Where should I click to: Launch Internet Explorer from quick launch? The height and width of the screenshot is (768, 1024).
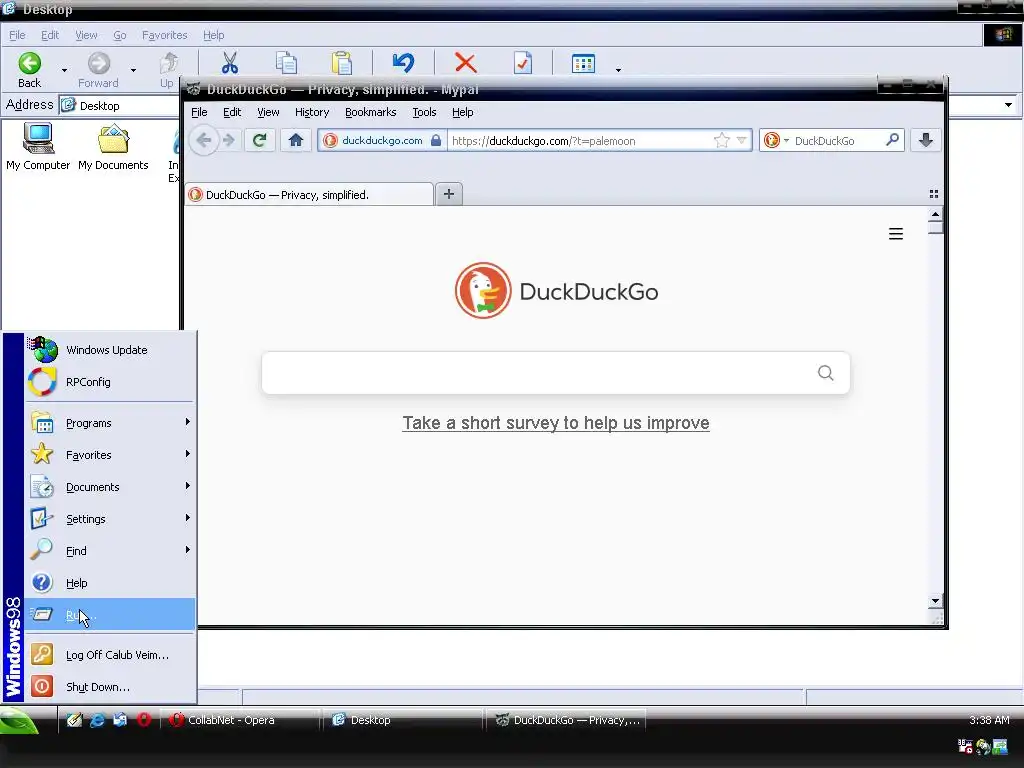tap(97, 720)
